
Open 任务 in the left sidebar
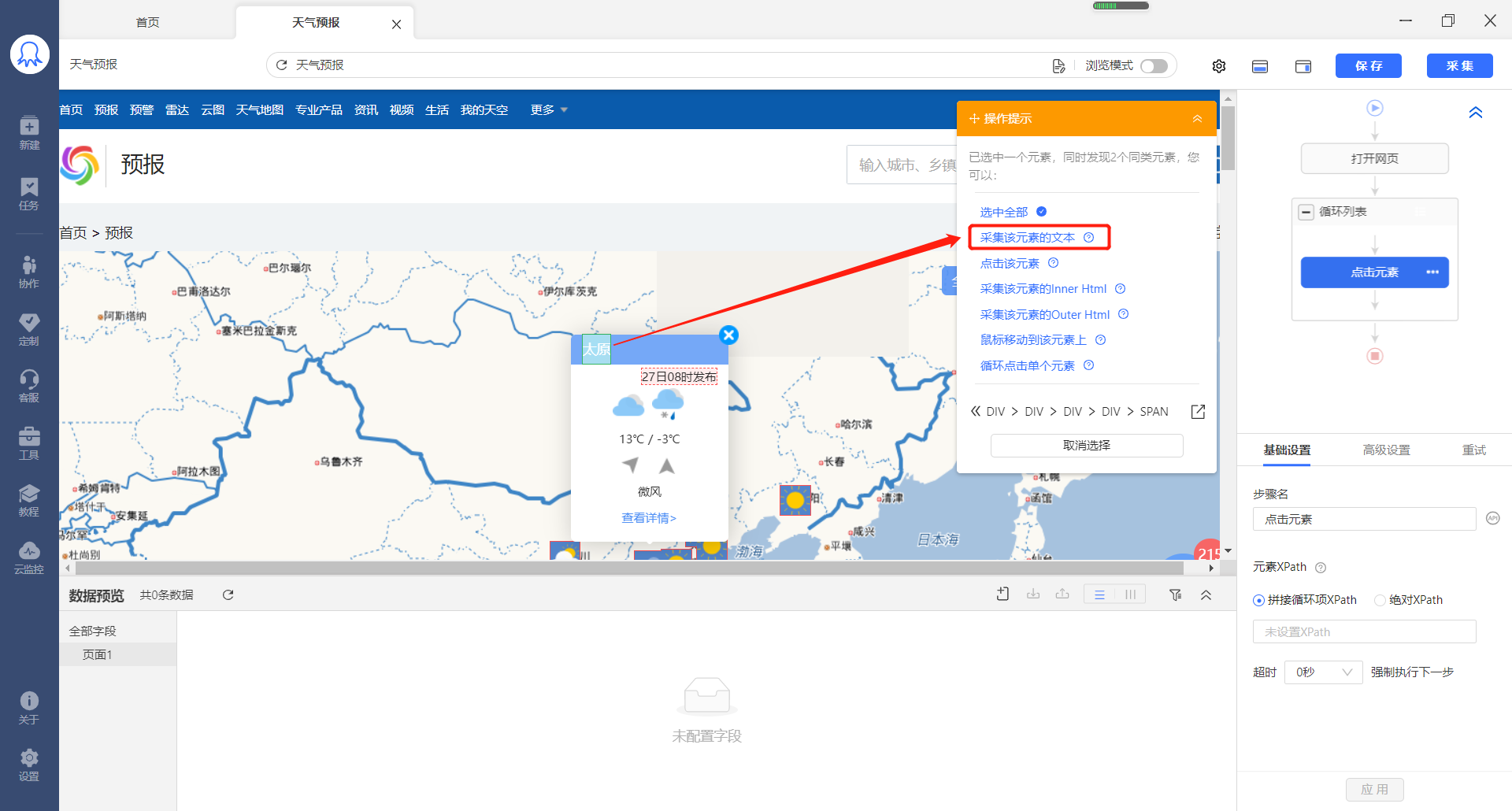[x=29, y=194]
